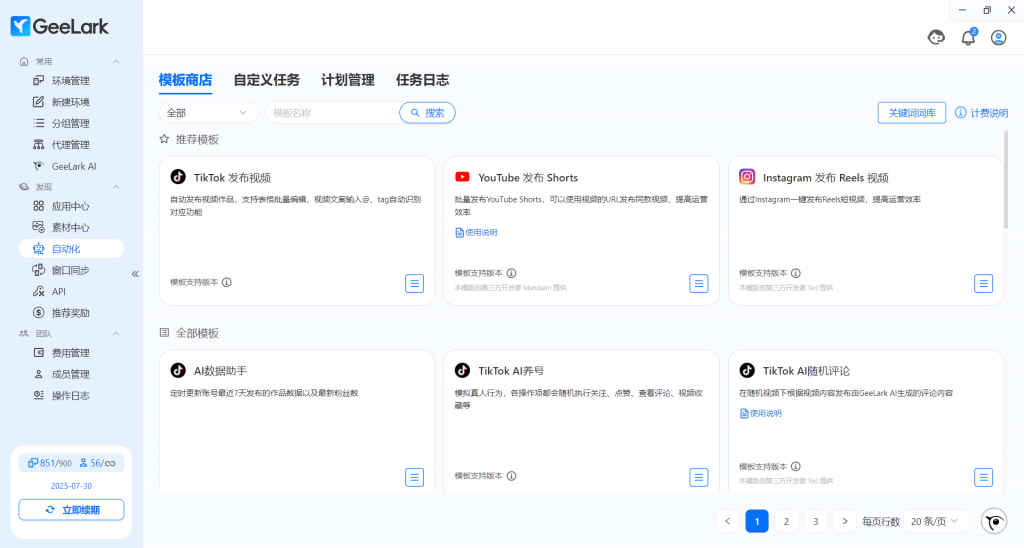Viewport: 1024px width, 548px height.
Task: Open the customer support headset icon
Action: pyautogui.click(x=937, y=38)
